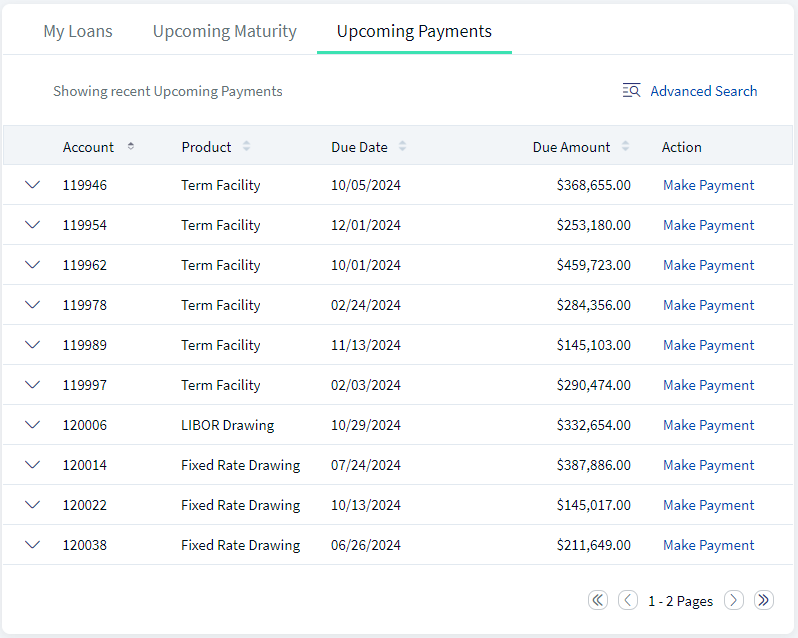Select due date 02/24/2024 cell
This screenshot has width=798, height=638.
click(x=365, y=305)
